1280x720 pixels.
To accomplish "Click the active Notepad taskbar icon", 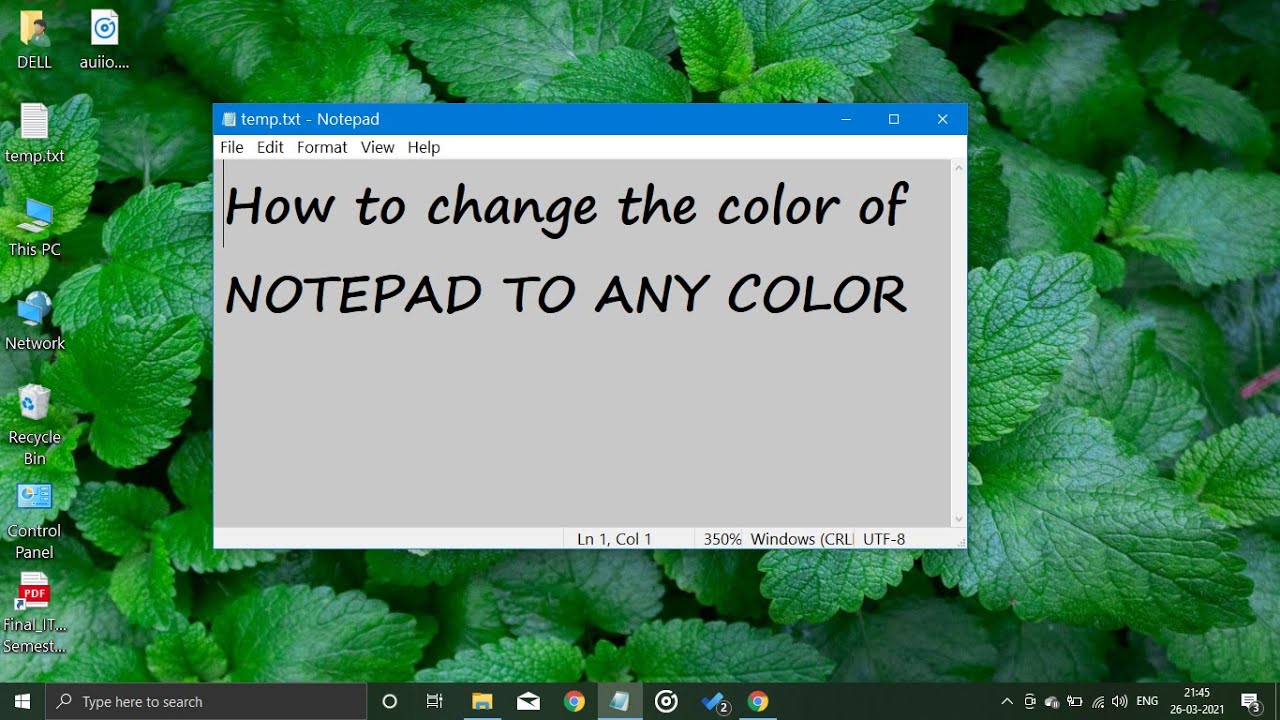I will (x=620, y=701).
